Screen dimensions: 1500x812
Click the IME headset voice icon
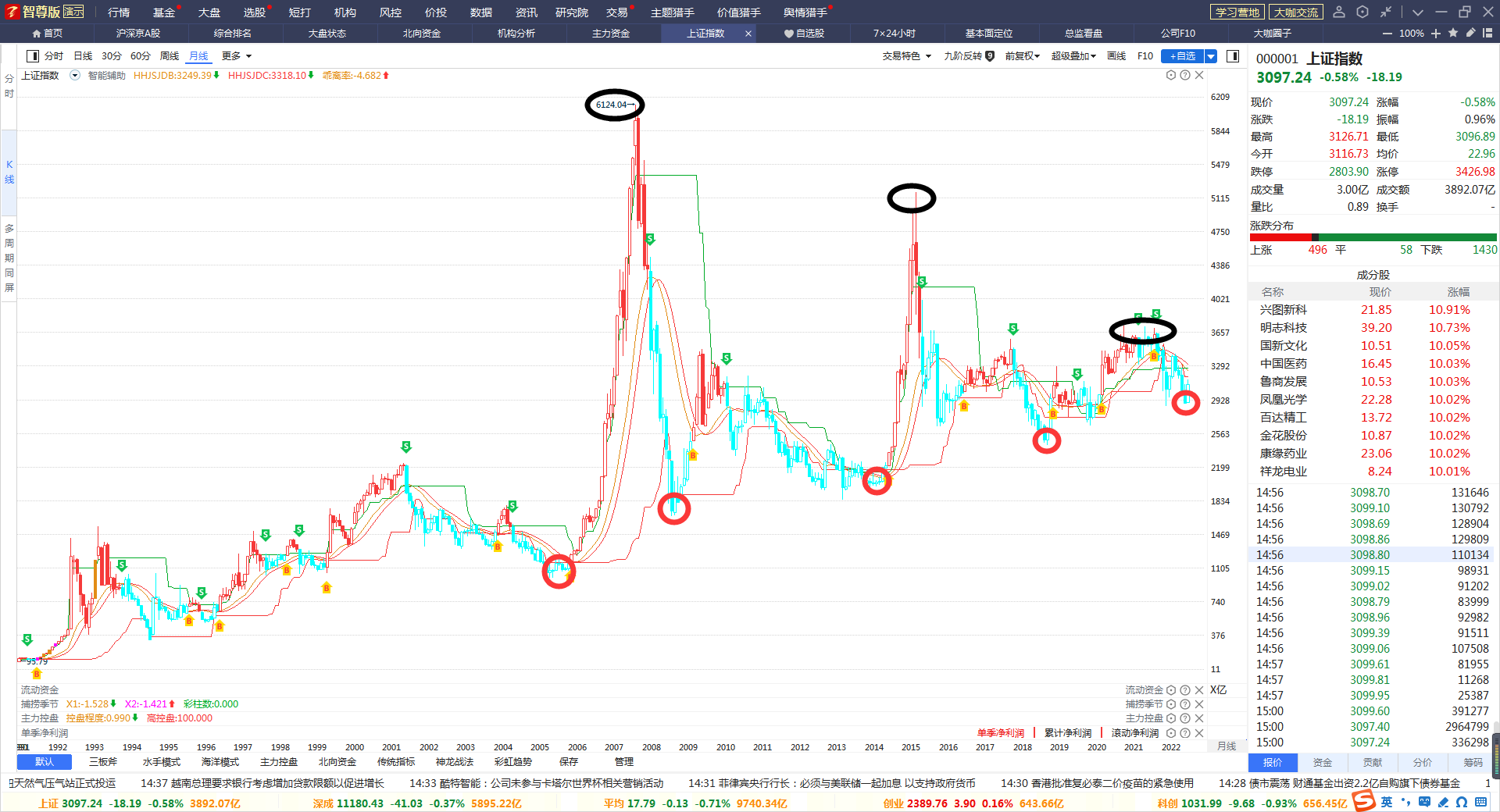click(1462, 802)
